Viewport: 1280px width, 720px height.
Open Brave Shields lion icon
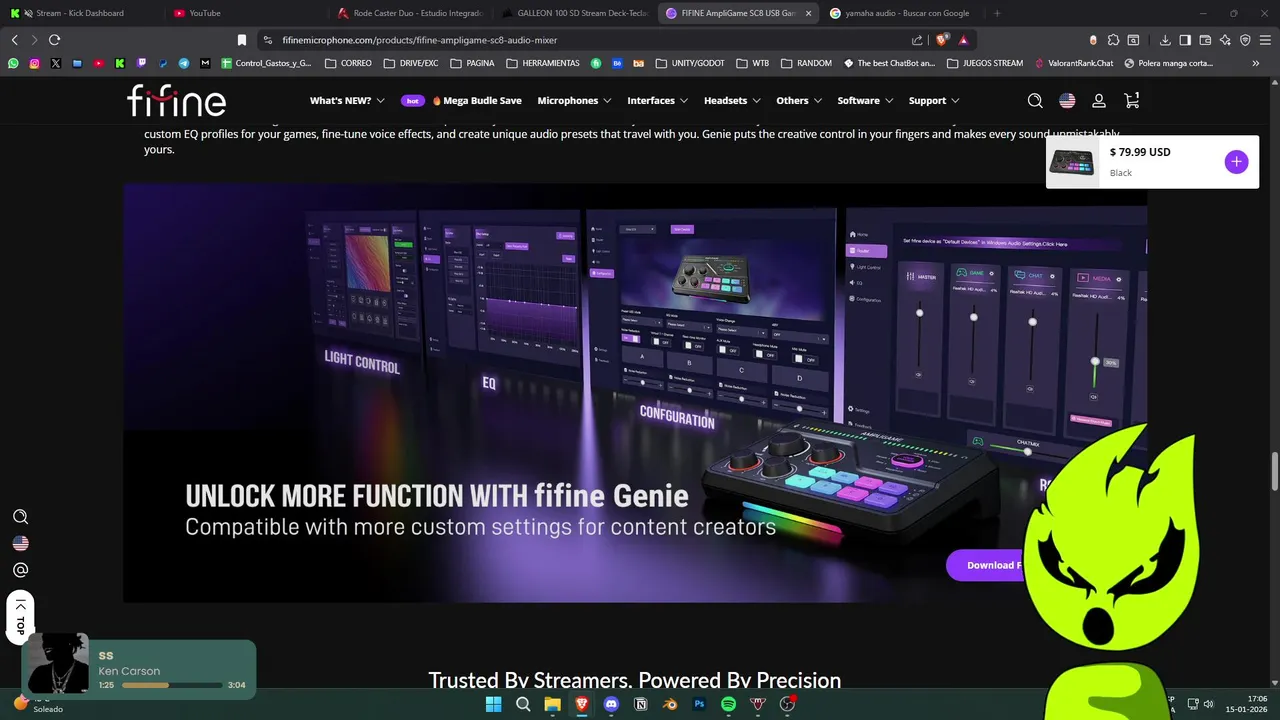pos(941,40)
